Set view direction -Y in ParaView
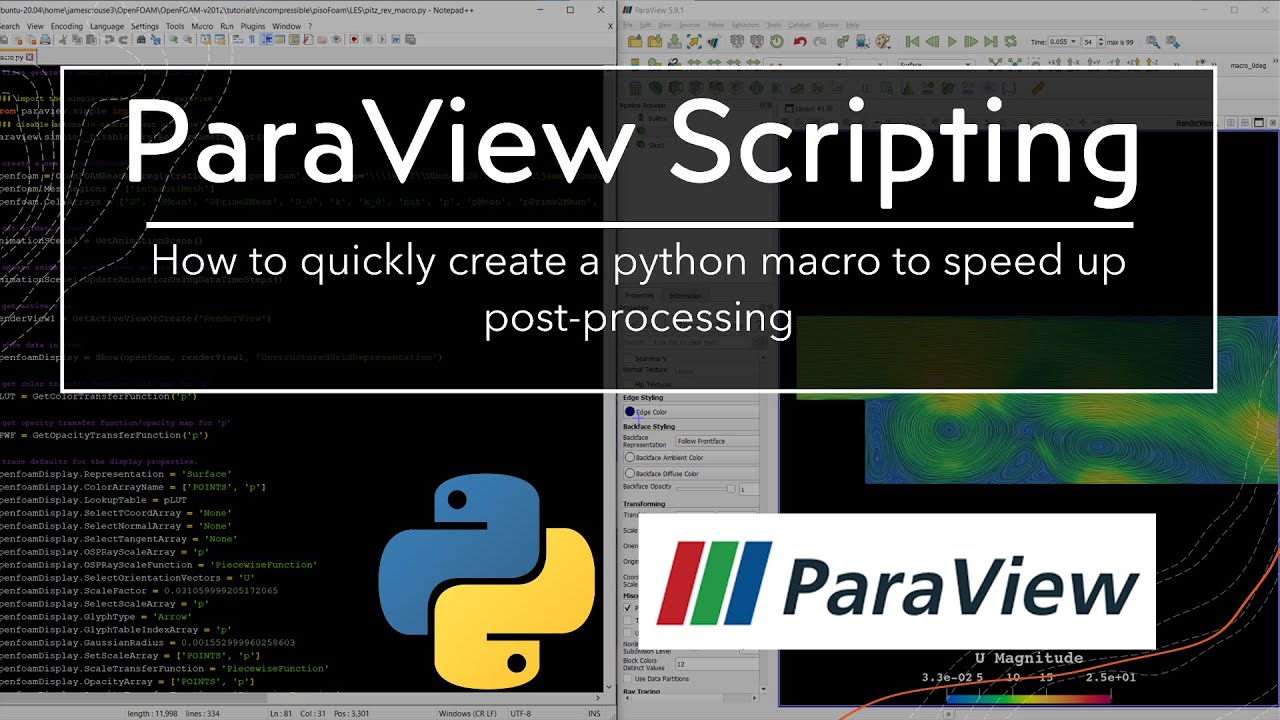 click(x=1113, y=63)
